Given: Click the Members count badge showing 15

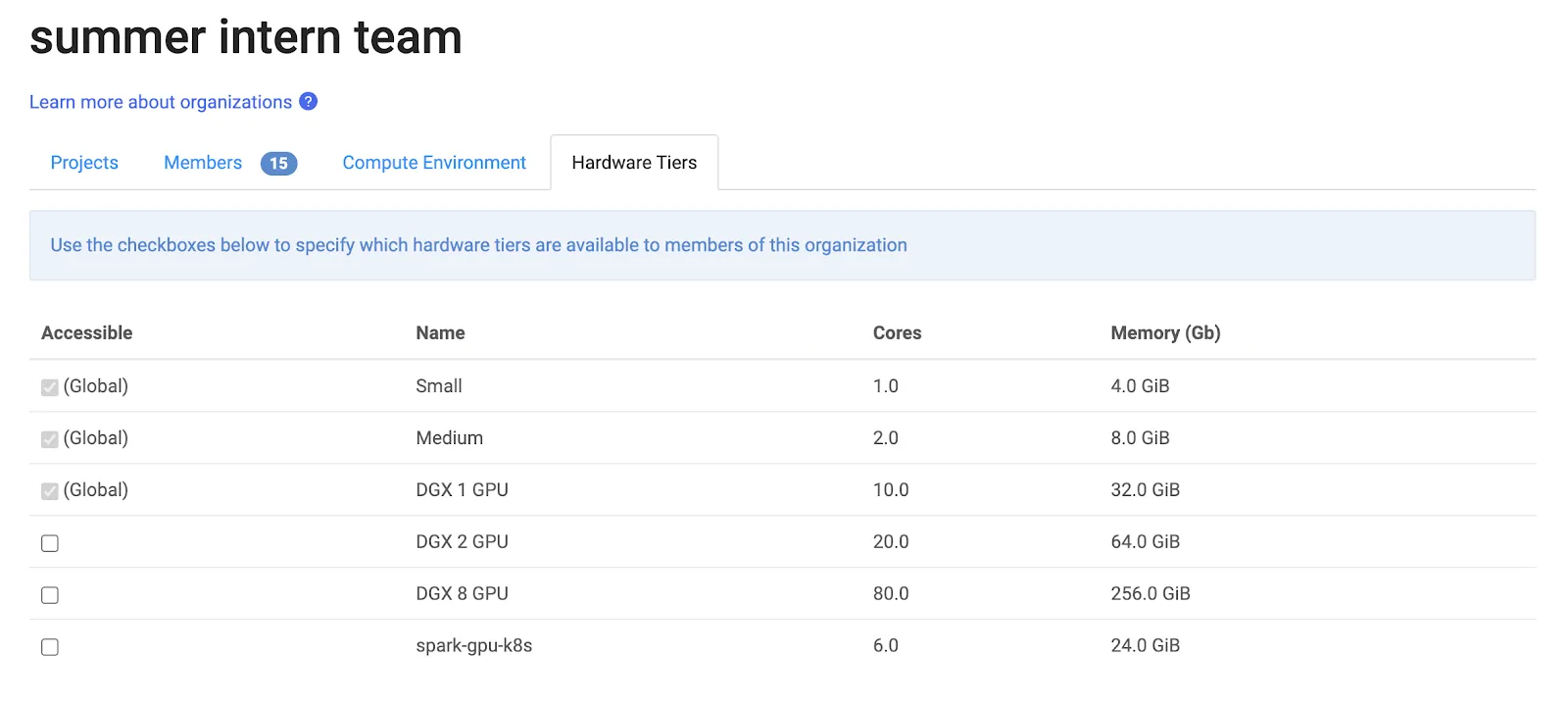Looking at the screenshot, I should [278, 164].
